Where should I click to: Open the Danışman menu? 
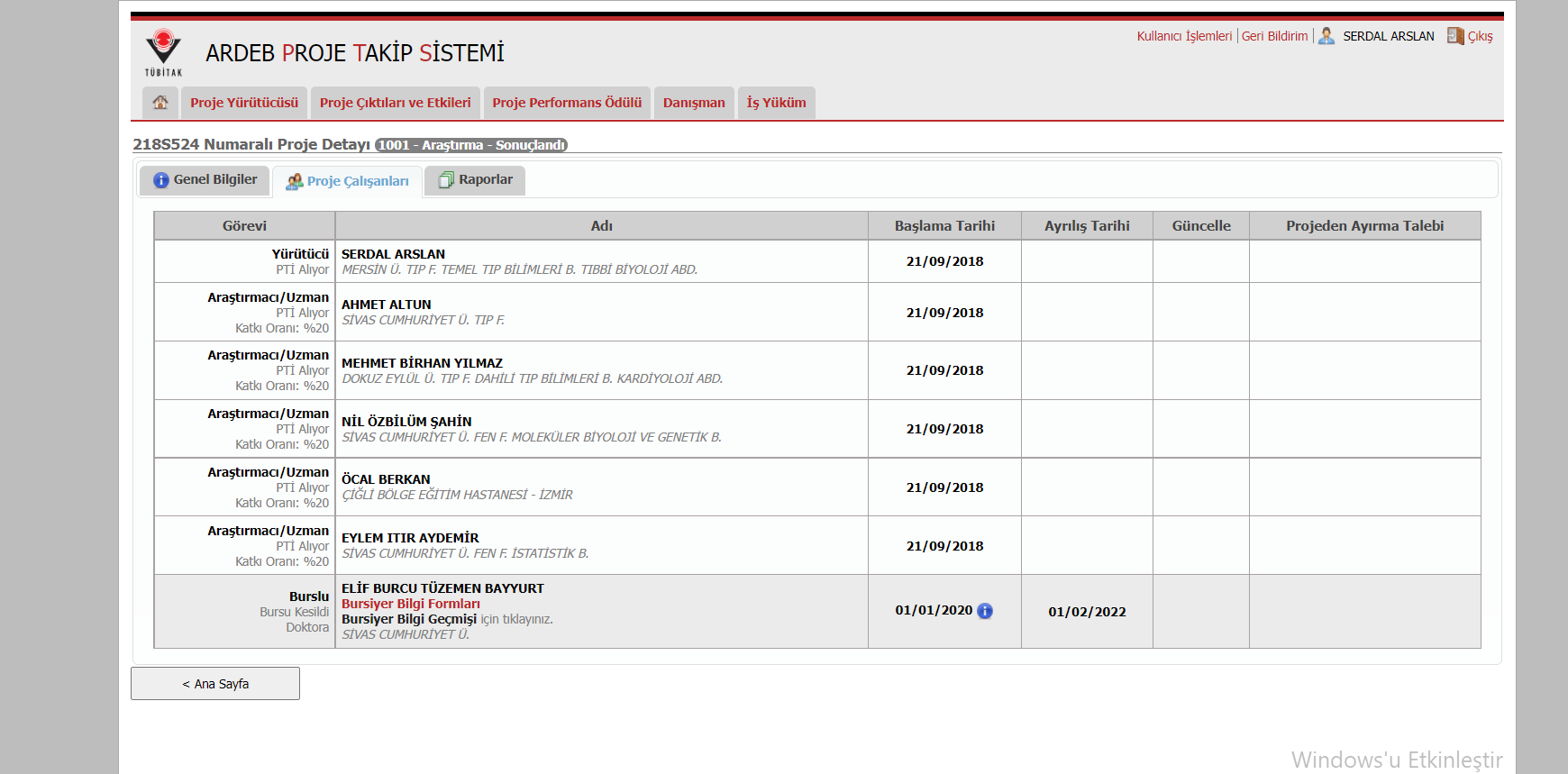pos(694,103)
